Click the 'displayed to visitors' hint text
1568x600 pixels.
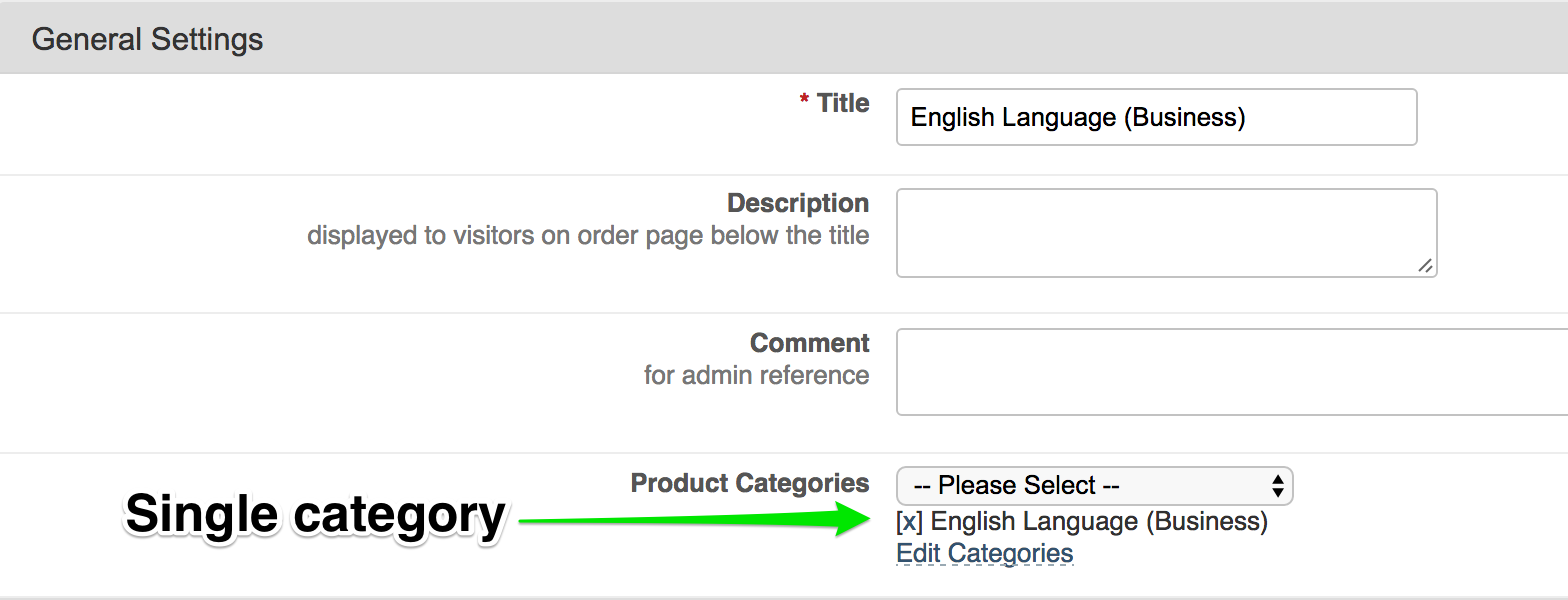(587, 236)
